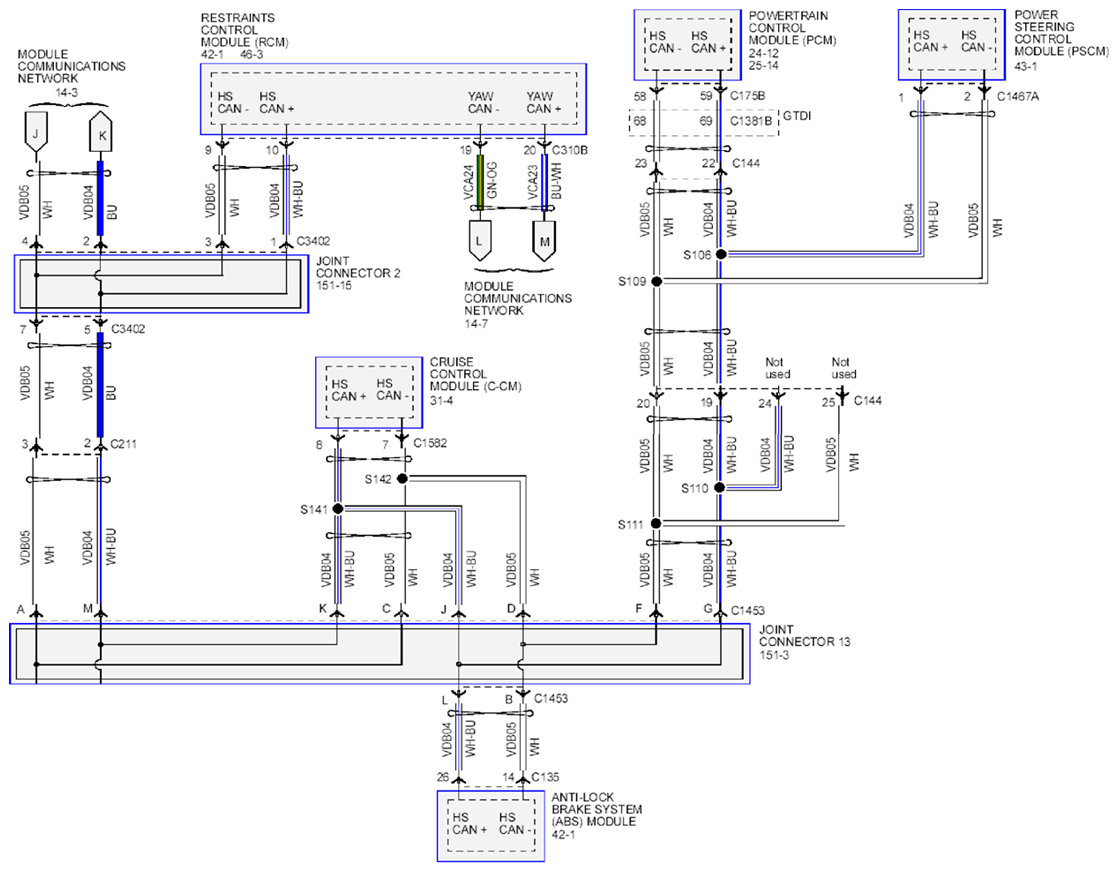Click page reference 14-3
This screenshot has height=872, width=1118.
click(66, 93)
